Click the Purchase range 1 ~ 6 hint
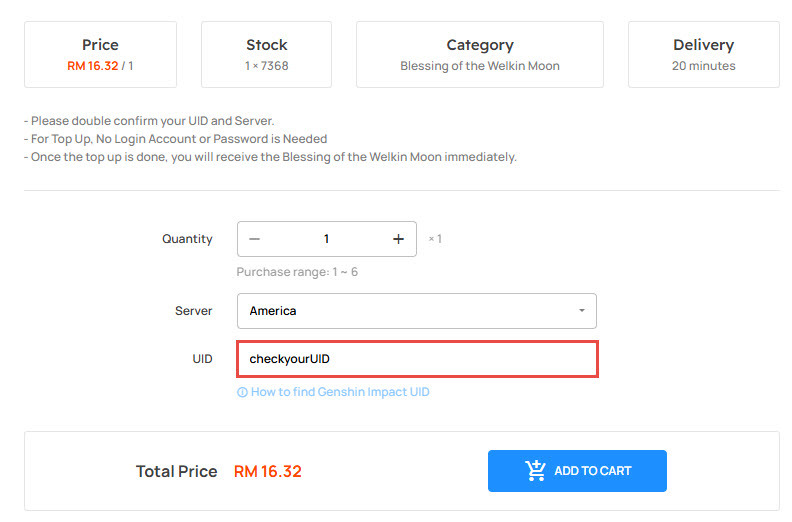 [x=297, y=272]
